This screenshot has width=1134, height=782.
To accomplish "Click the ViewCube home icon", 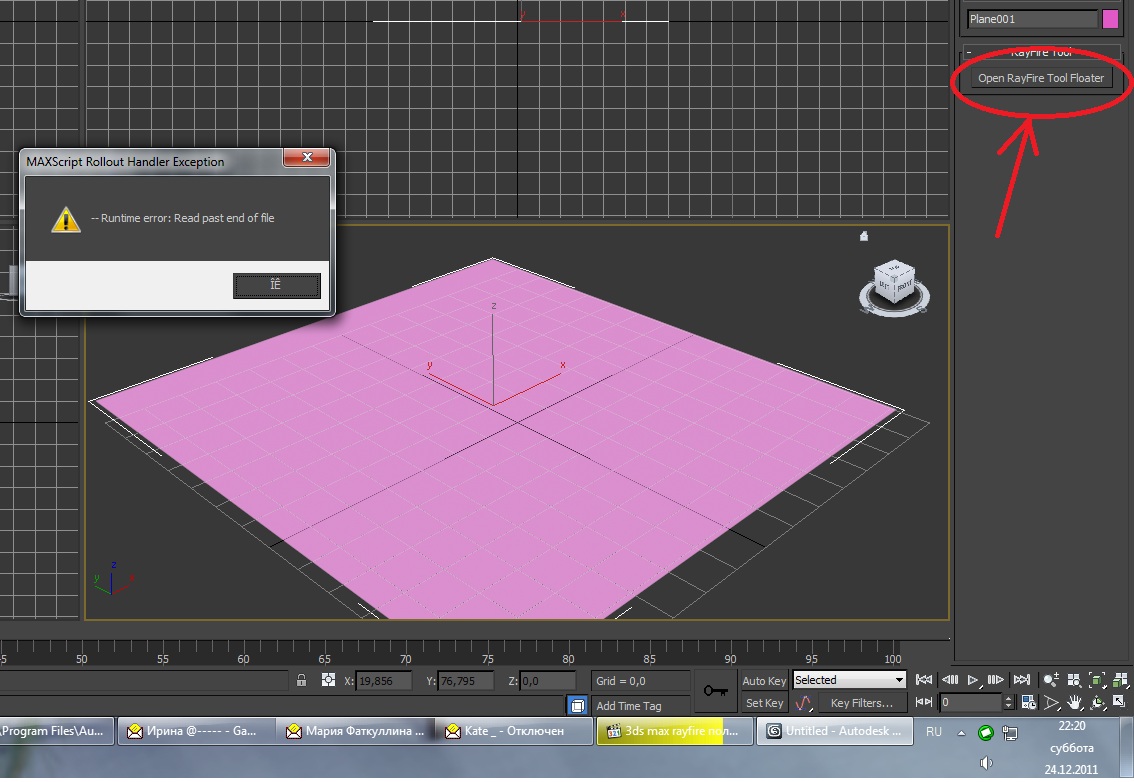I will point(864,236).
